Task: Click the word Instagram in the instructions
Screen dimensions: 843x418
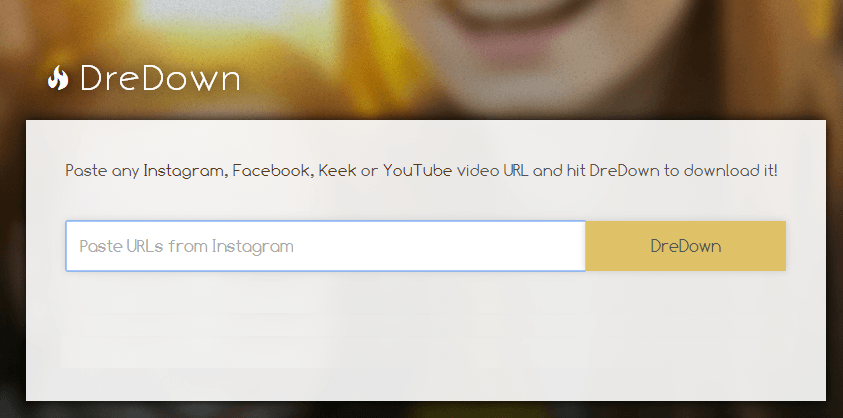Action: [x=185, y=171]
